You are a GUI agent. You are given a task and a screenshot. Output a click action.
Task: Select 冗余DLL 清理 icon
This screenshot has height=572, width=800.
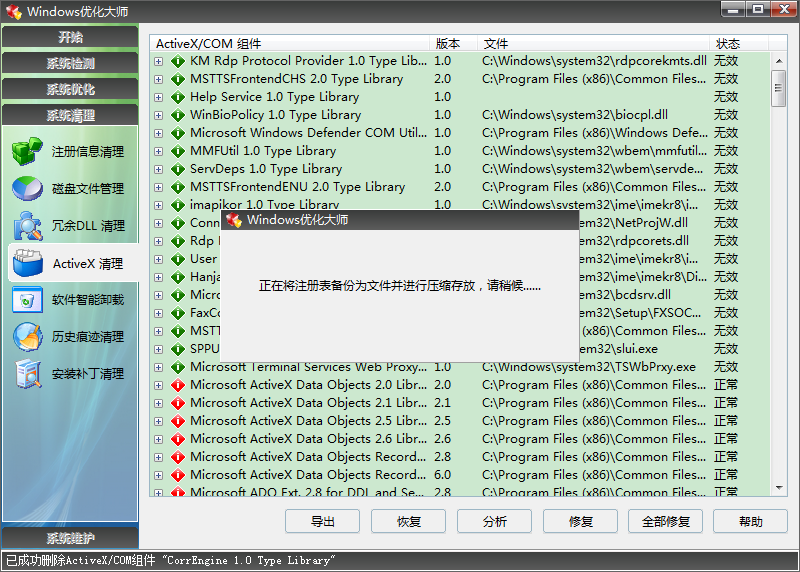click(x=27, y=226)
